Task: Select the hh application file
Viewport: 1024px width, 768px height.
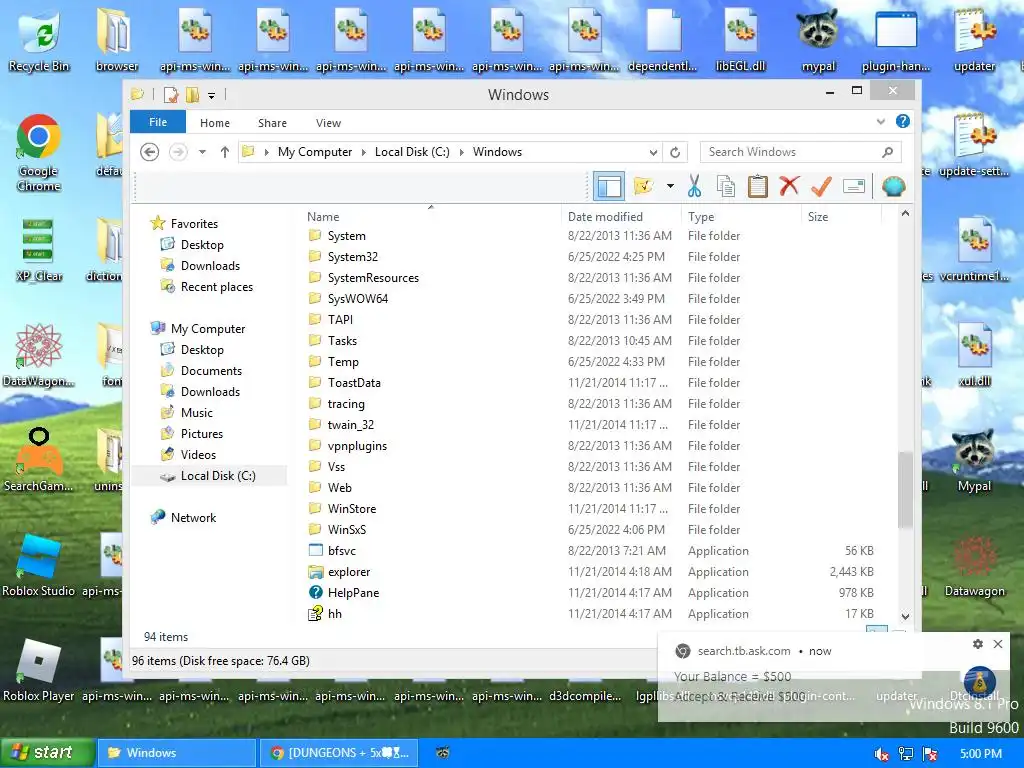Action: click(334, 614)
